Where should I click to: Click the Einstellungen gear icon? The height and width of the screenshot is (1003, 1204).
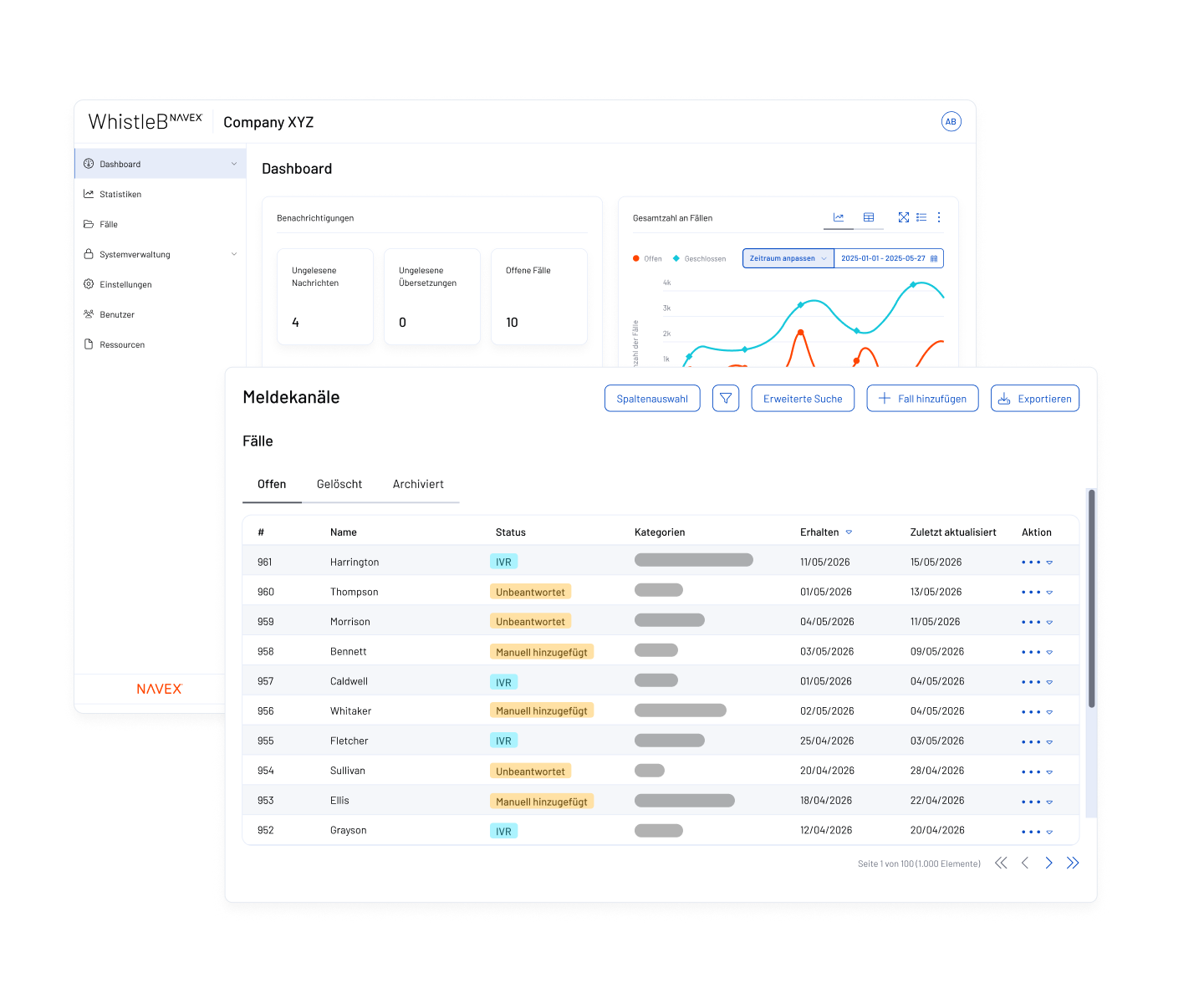point(89,284)
